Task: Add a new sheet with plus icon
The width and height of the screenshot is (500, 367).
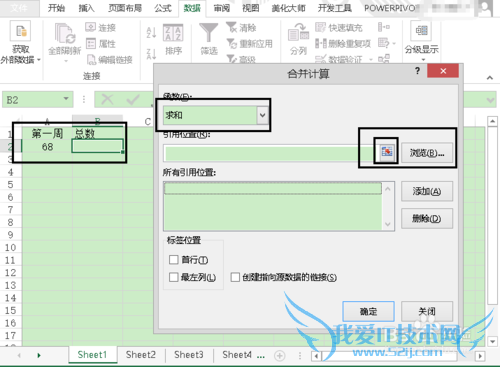Action: tap(279, 356)
